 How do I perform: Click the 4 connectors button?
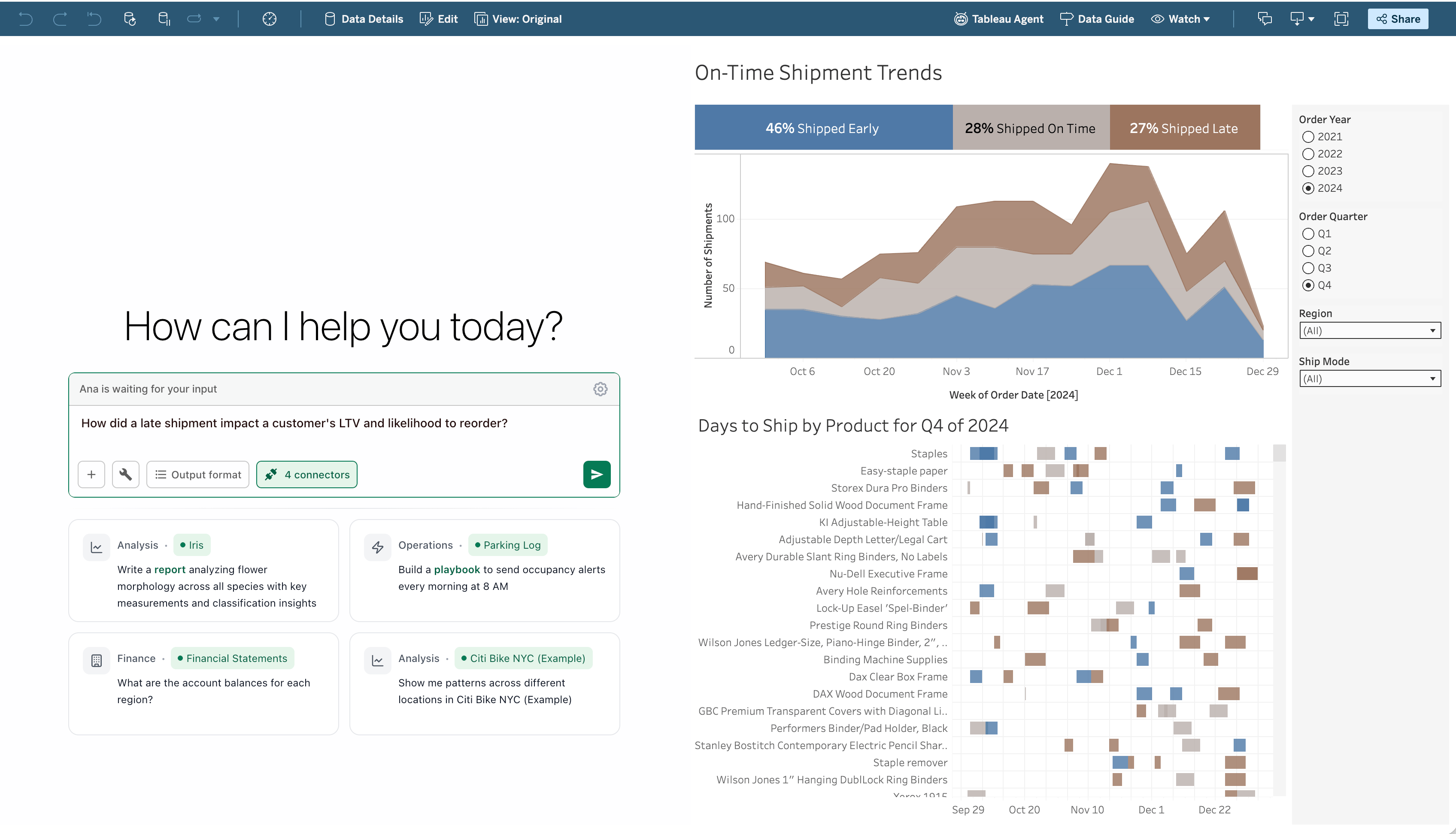pos(306,474)
